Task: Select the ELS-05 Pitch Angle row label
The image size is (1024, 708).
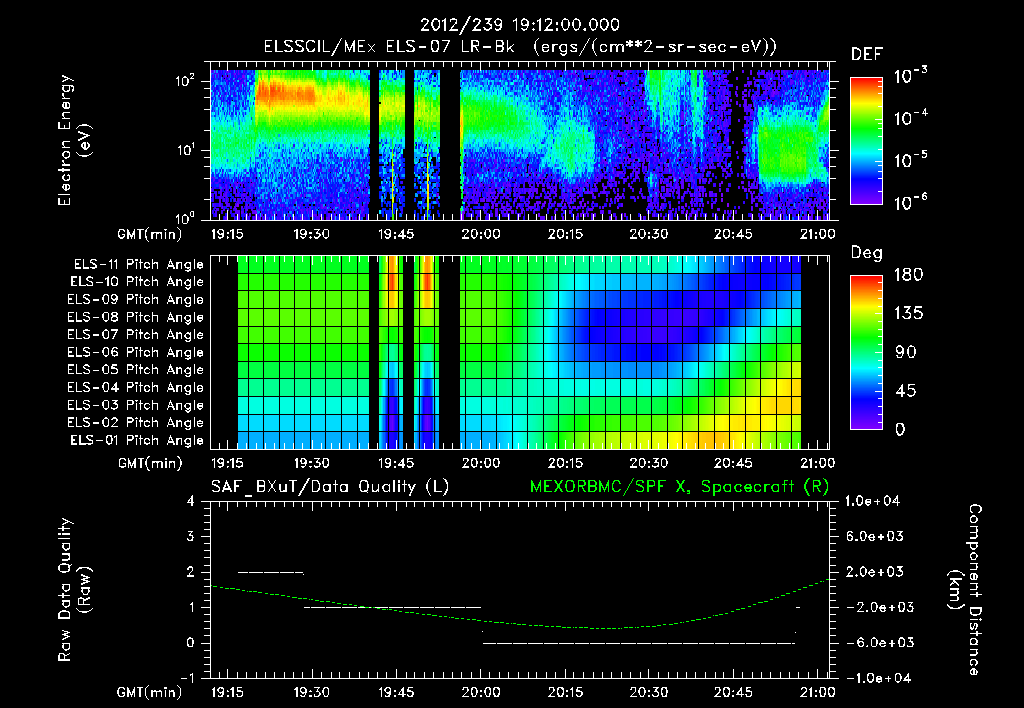Action: pyautogui.click(x=136, y=370)
